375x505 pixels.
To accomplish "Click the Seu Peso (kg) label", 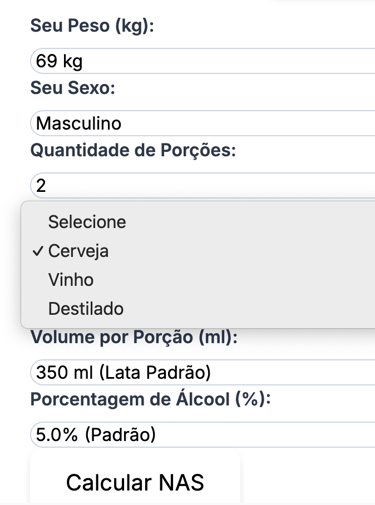I will [x=92, y=26].
